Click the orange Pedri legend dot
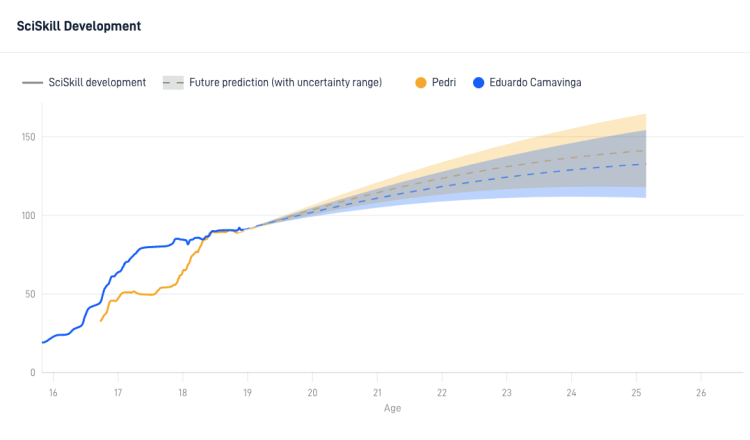The width and height of the screenshot is (750, 440). [x=420, y=83]
